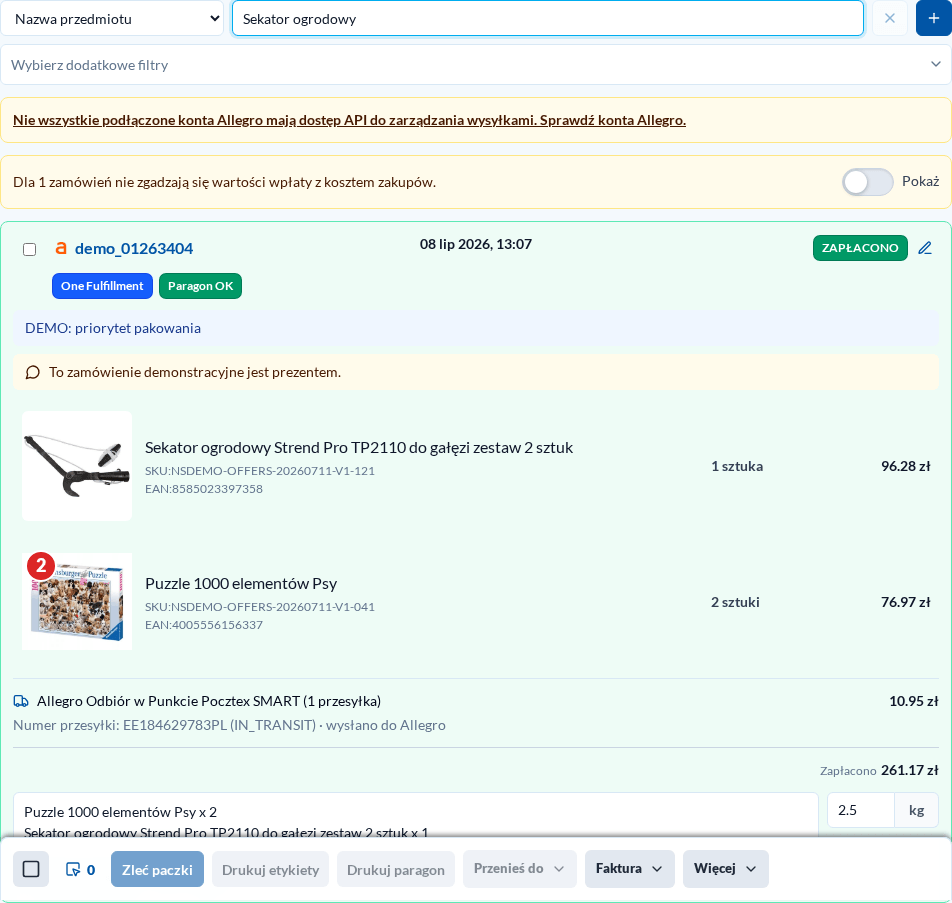
Task: Click the comment bubble icon on the gift note
Action: tap(33, 372)
